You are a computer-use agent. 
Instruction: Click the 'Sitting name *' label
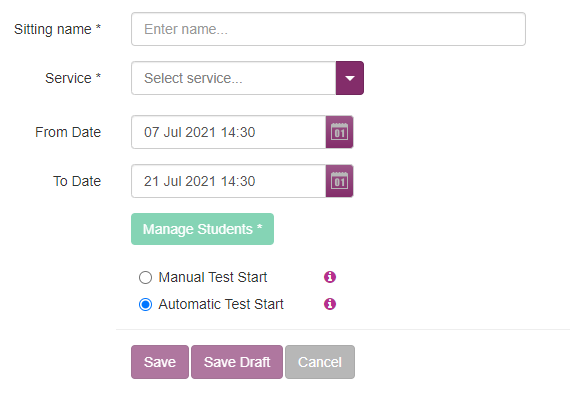57,29
